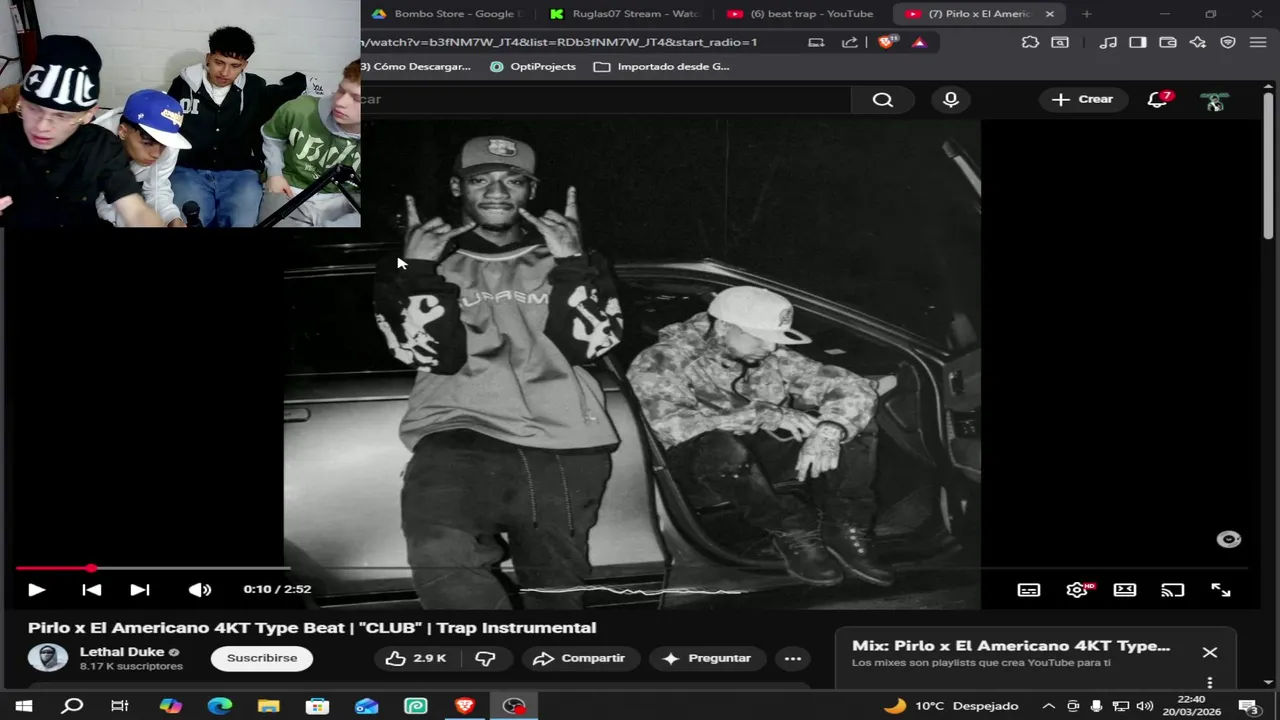This screenshot has width=1280, height=720.
Task: Open video player settings gear
Action: click(x=1077, y=590)
